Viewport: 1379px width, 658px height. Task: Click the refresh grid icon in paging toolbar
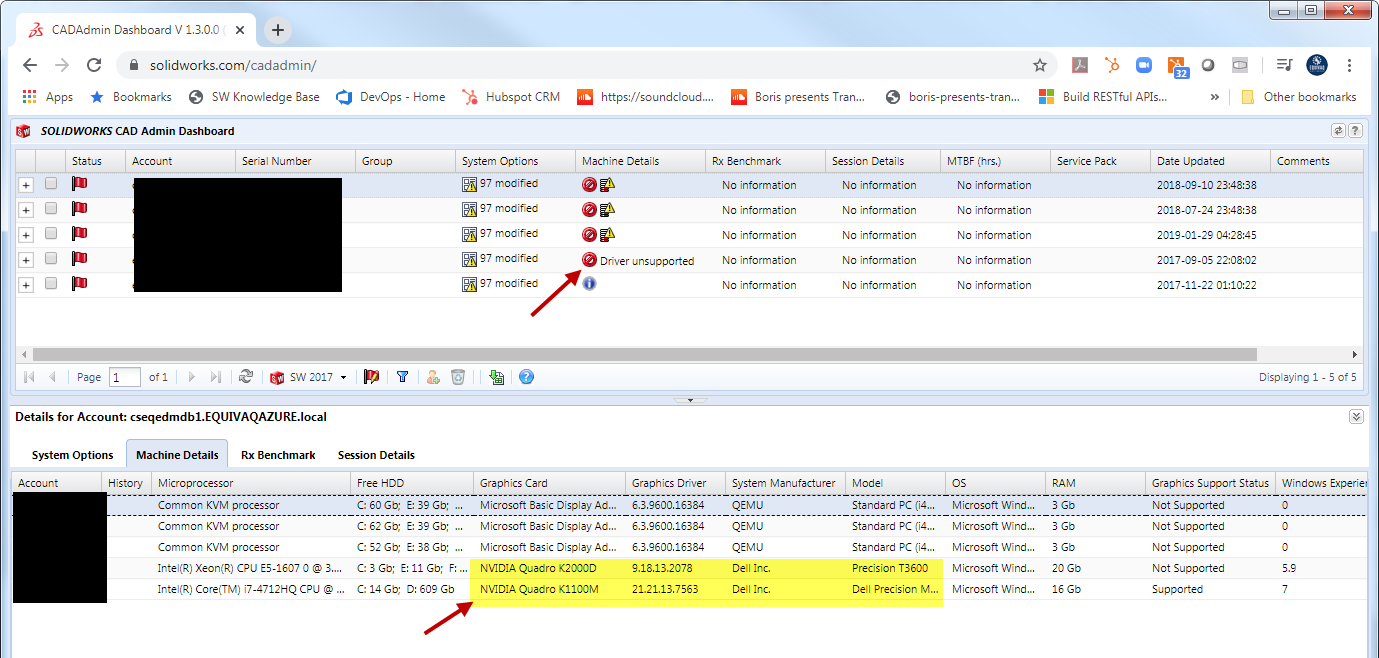(246, 377)
